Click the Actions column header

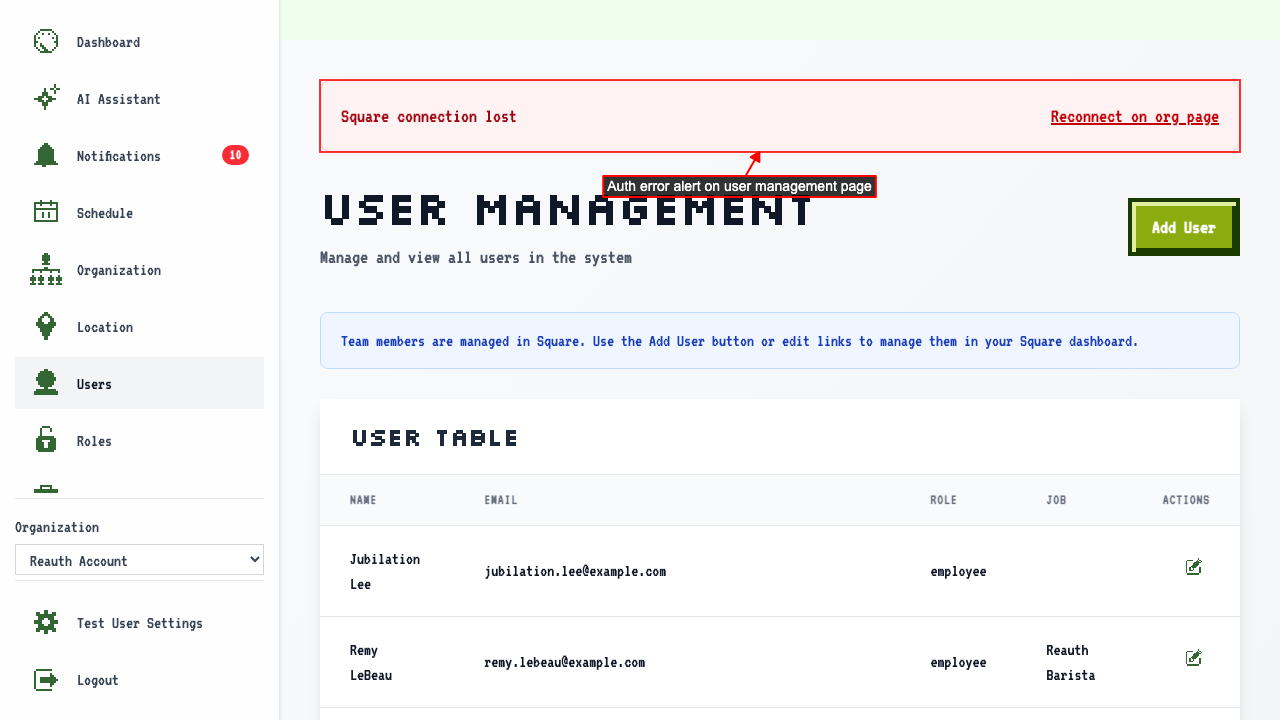click(1186, 500)
